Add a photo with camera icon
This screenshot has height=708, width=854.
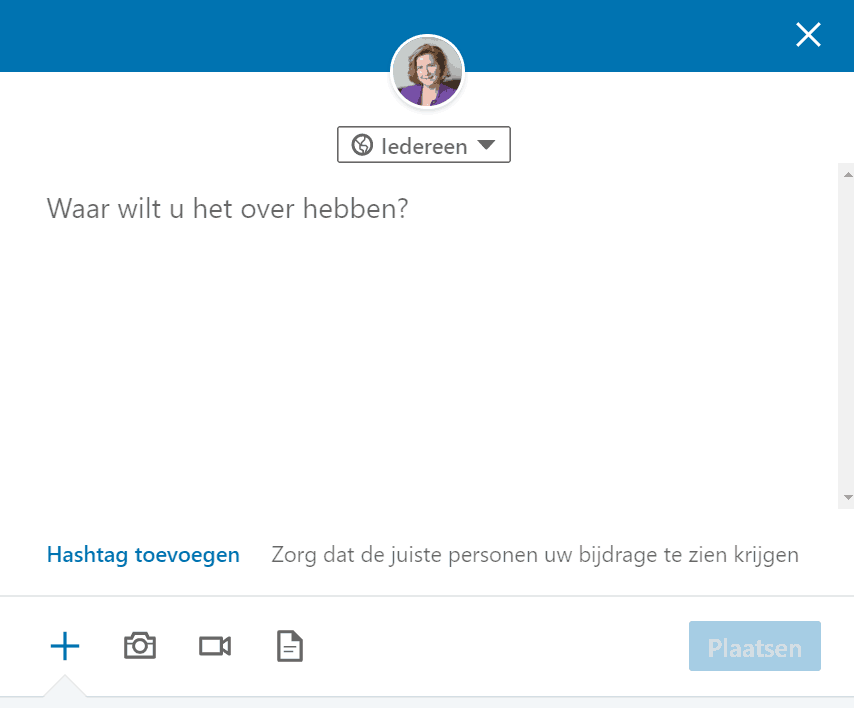(x=140, y=646)
